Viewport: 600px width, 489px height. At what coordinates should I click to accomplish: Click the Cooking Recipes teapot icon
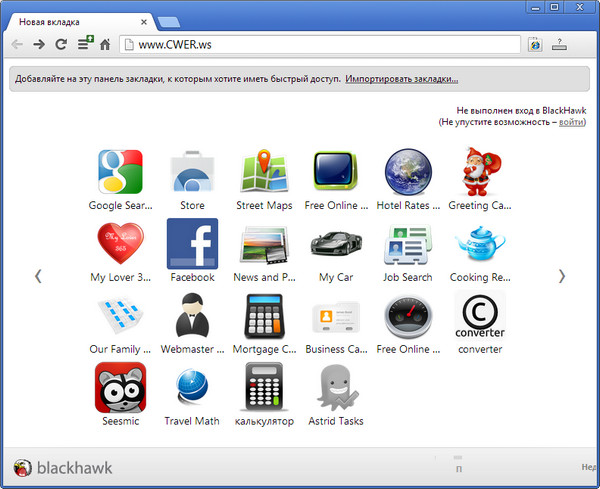pos(480,244)
